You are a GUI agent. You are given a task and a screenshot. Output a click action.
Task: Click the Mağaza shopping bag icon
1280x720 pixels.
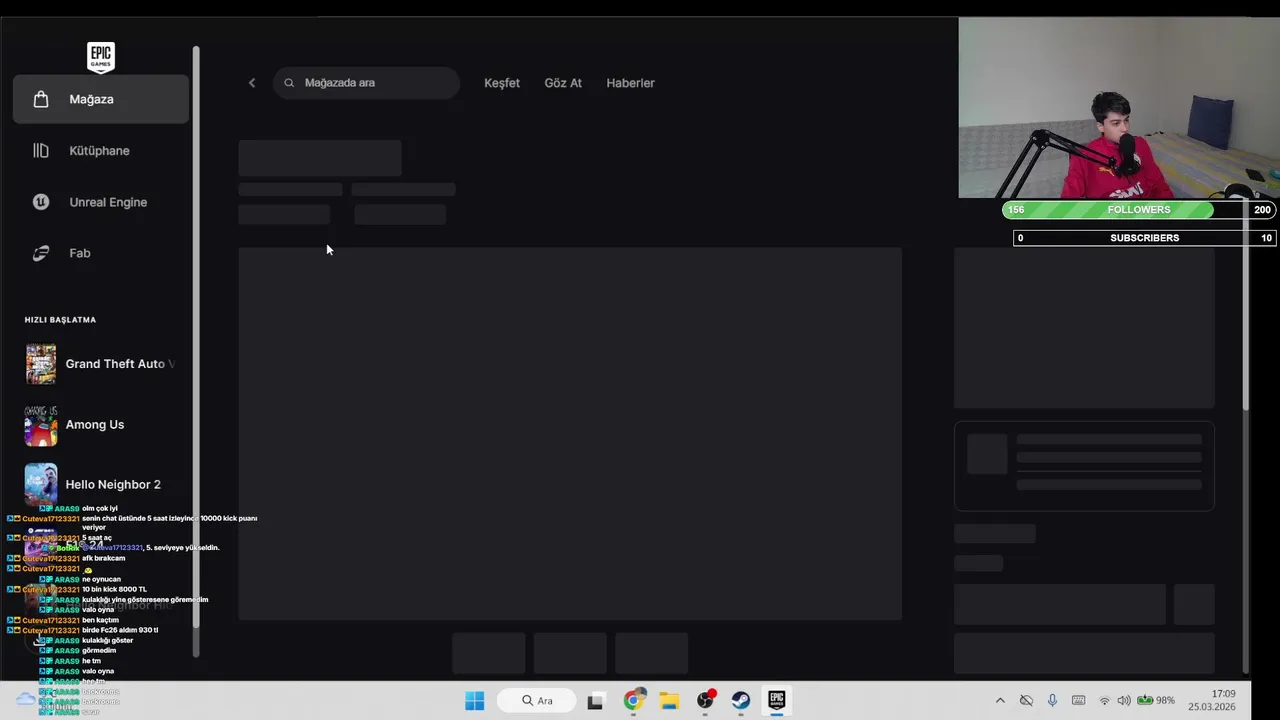(x=41, y=99)
